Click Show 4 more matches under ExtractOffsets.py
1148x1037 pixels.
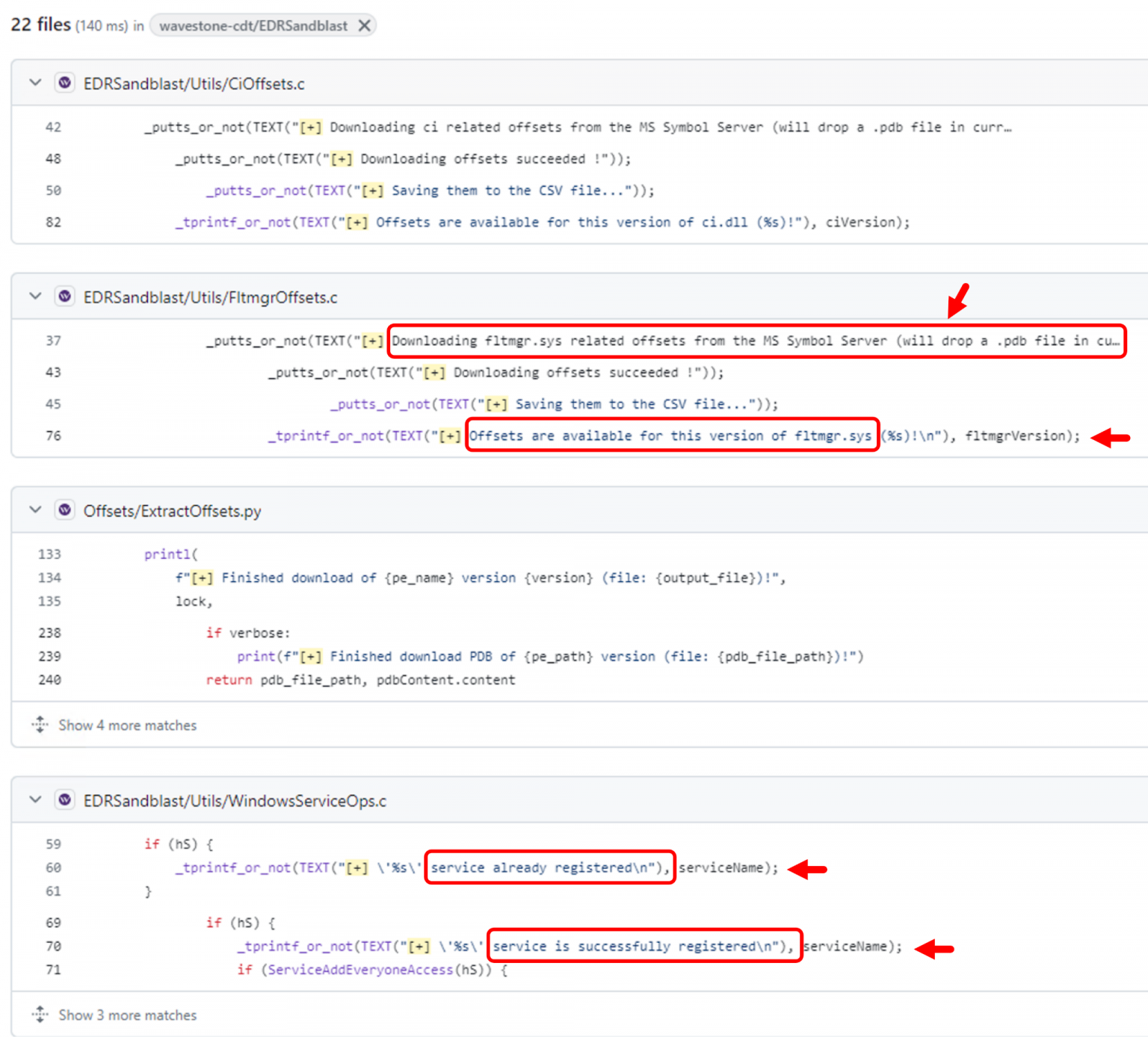pyautogui.click(x=127, y=724)
